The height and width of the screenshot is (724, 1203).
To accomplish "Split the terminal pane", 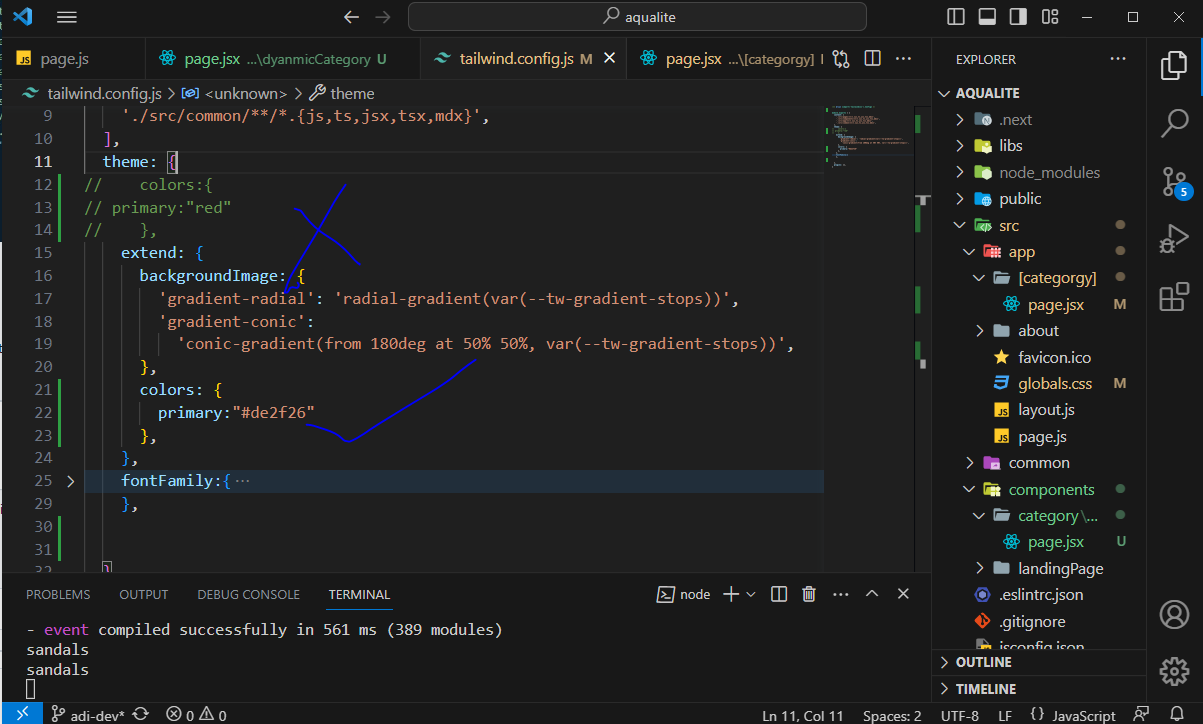I will point(780,594).
